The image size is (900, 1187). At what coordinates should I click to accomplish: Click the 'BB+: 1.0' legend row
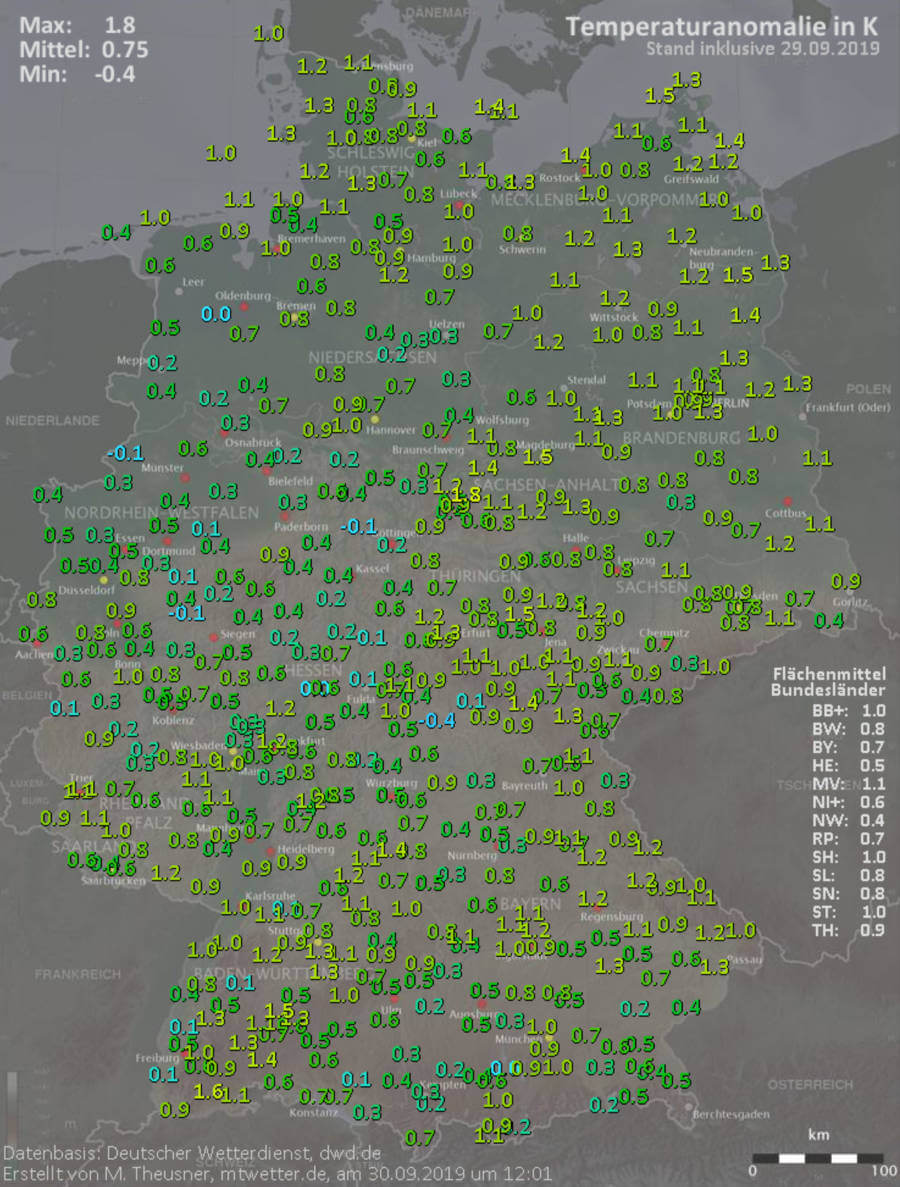(848, 711)
